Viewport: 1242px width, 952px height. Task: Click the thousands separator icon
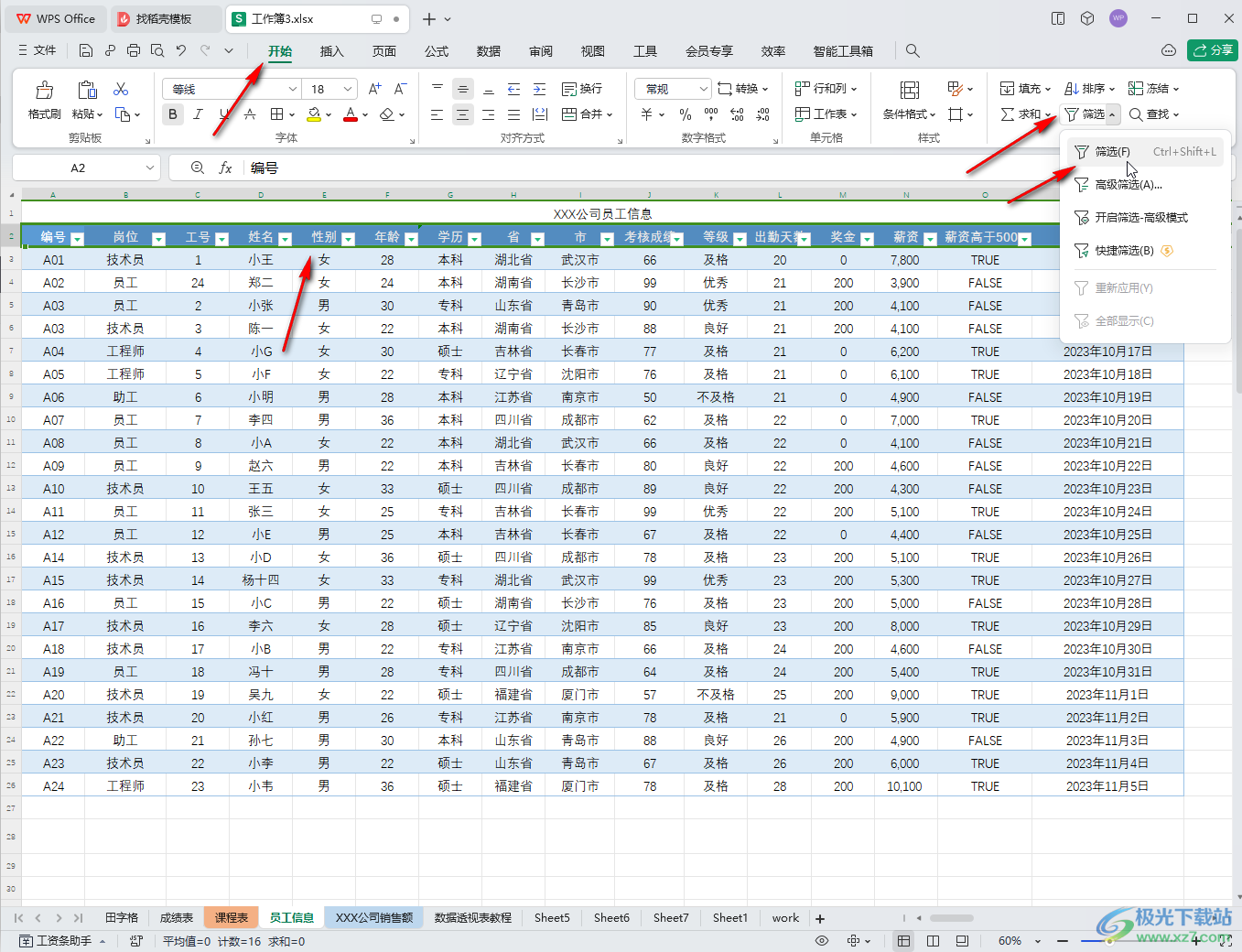click(711, 114)
